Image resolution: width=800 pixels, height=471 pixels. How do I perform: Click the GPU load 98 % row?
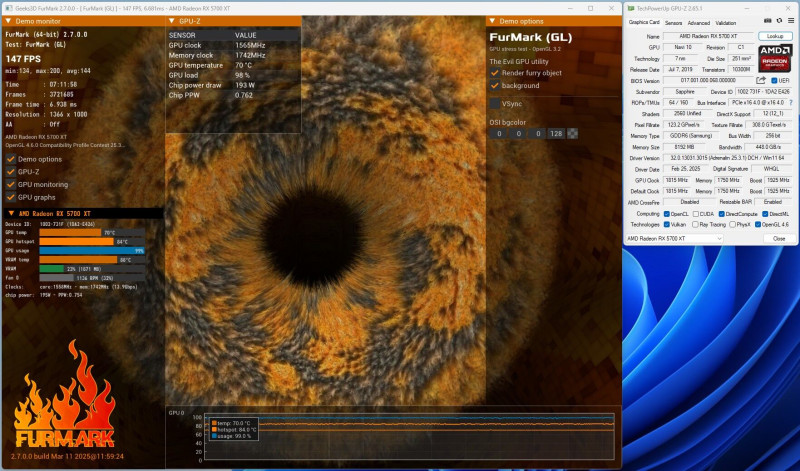[x=233, y=75]
